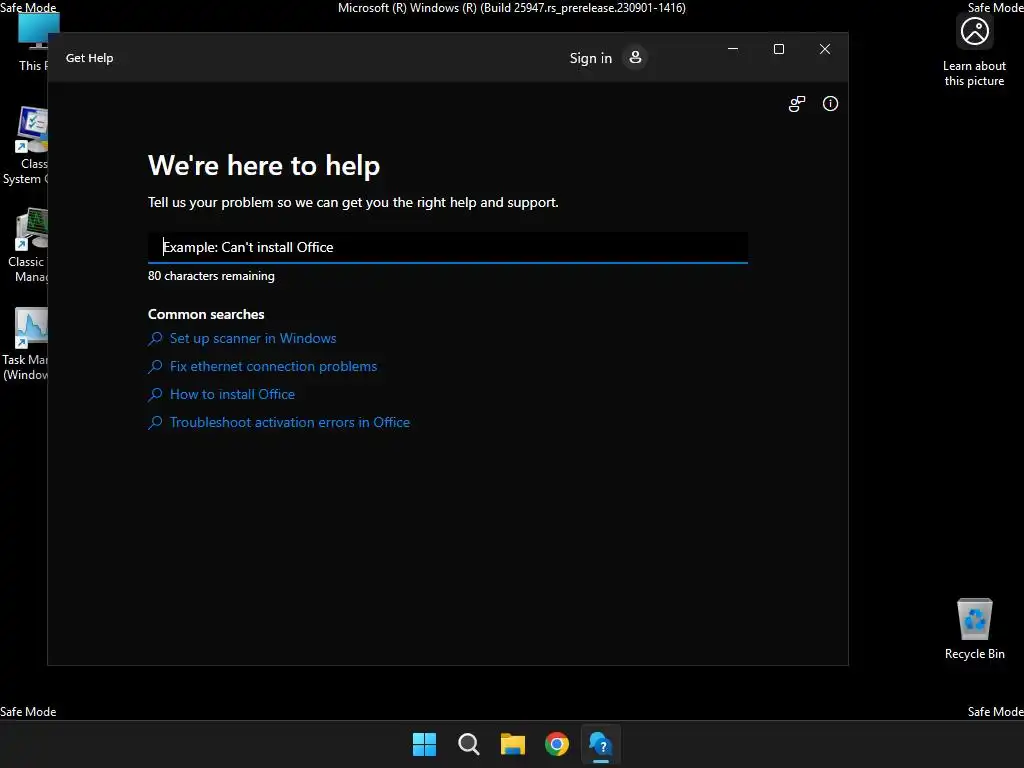Select Classic Manager desktop shortcut icon

coord(27,246)
